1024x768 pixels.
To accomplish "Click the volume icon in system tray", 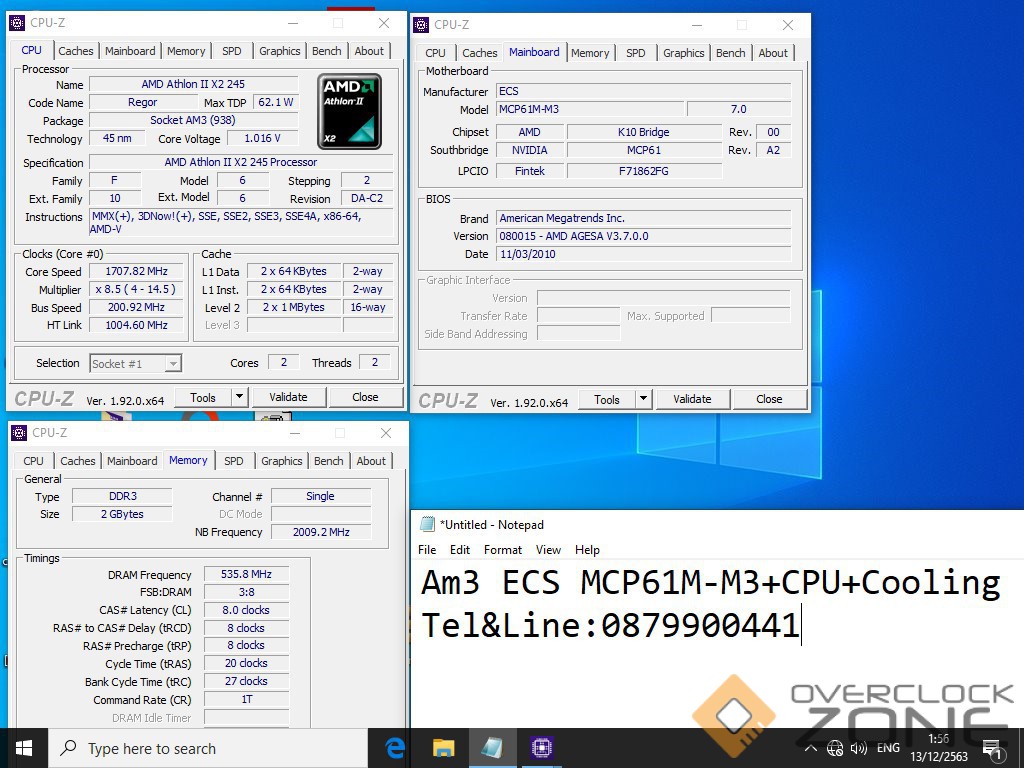I will tap(859, 748).
